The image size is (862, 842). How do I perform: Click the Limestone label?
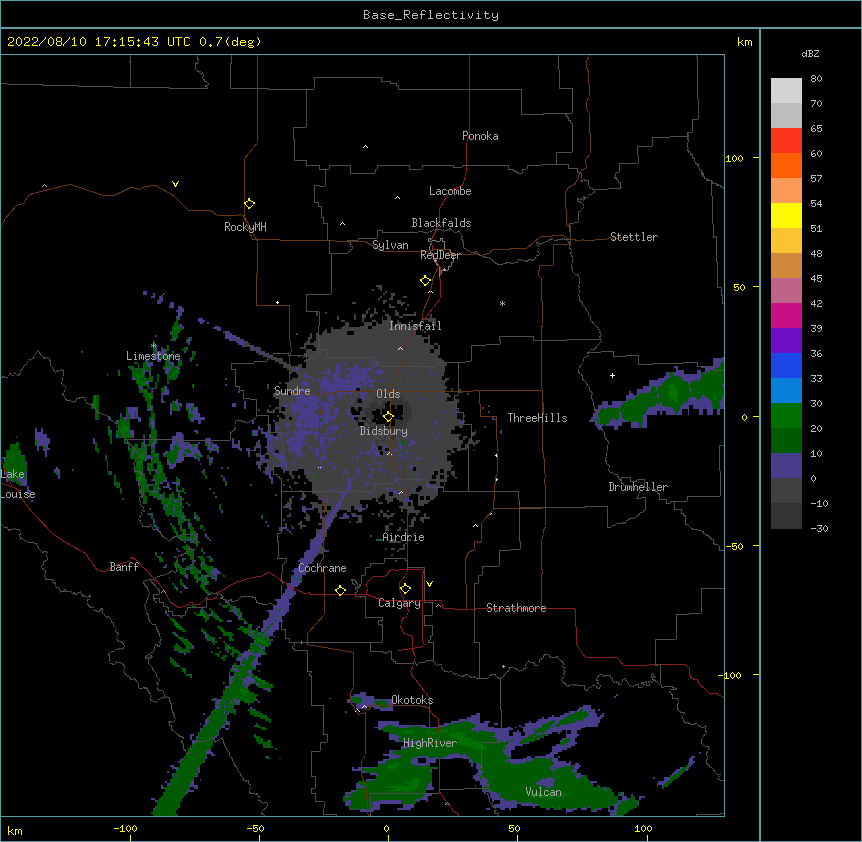point(153,356)
